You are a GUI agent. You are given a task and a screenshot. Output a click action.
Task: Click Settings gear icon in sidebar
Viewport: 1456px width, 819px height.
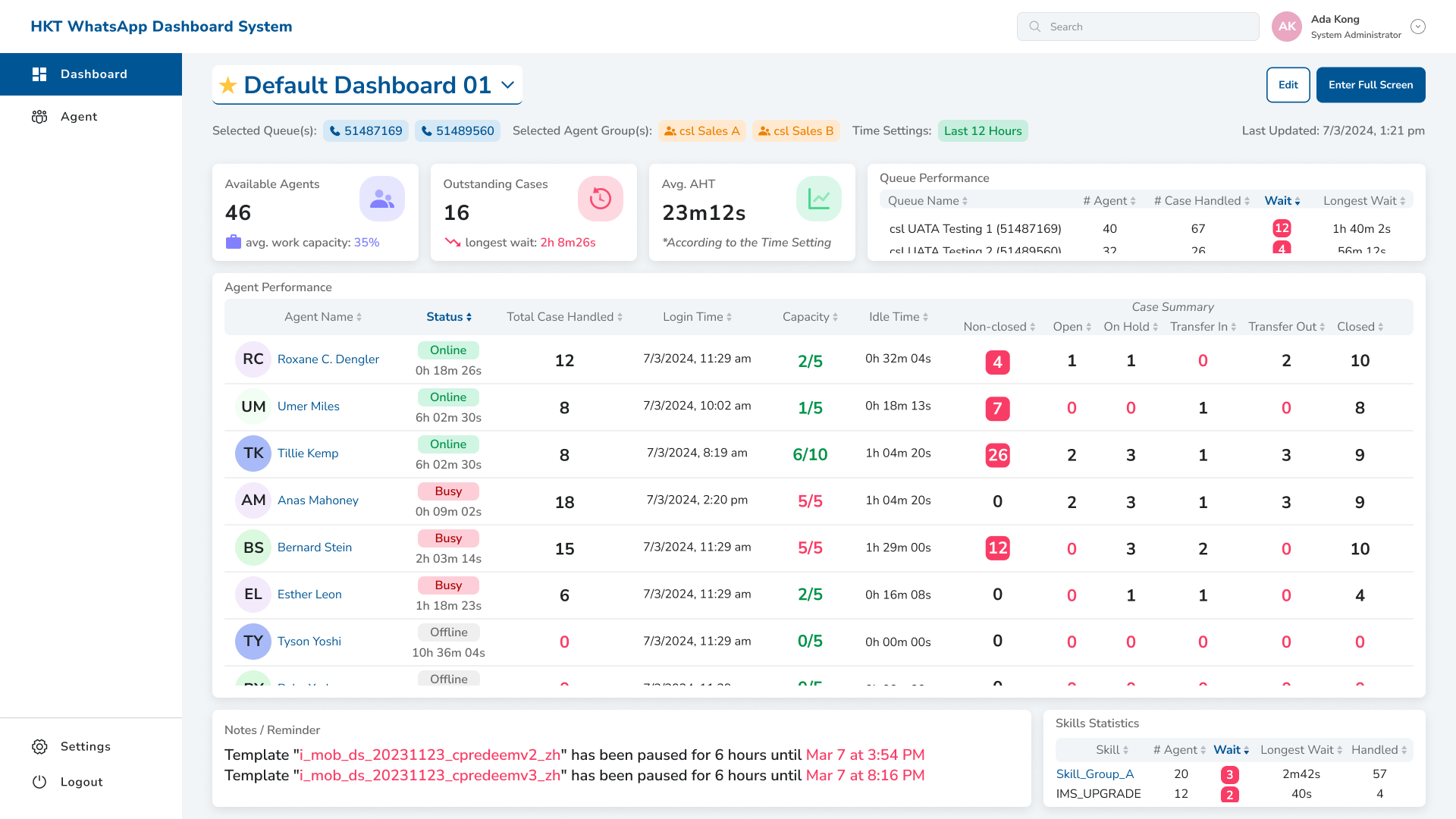(x=39, y=747)
